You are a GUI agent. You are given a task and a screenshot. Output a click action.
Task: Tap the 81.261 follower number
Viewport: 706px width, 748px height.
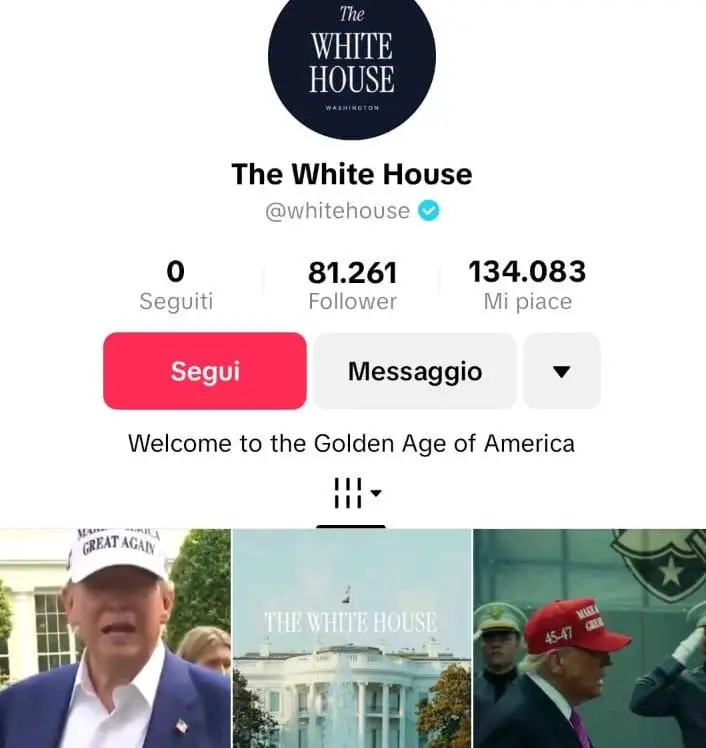[353, 272]
